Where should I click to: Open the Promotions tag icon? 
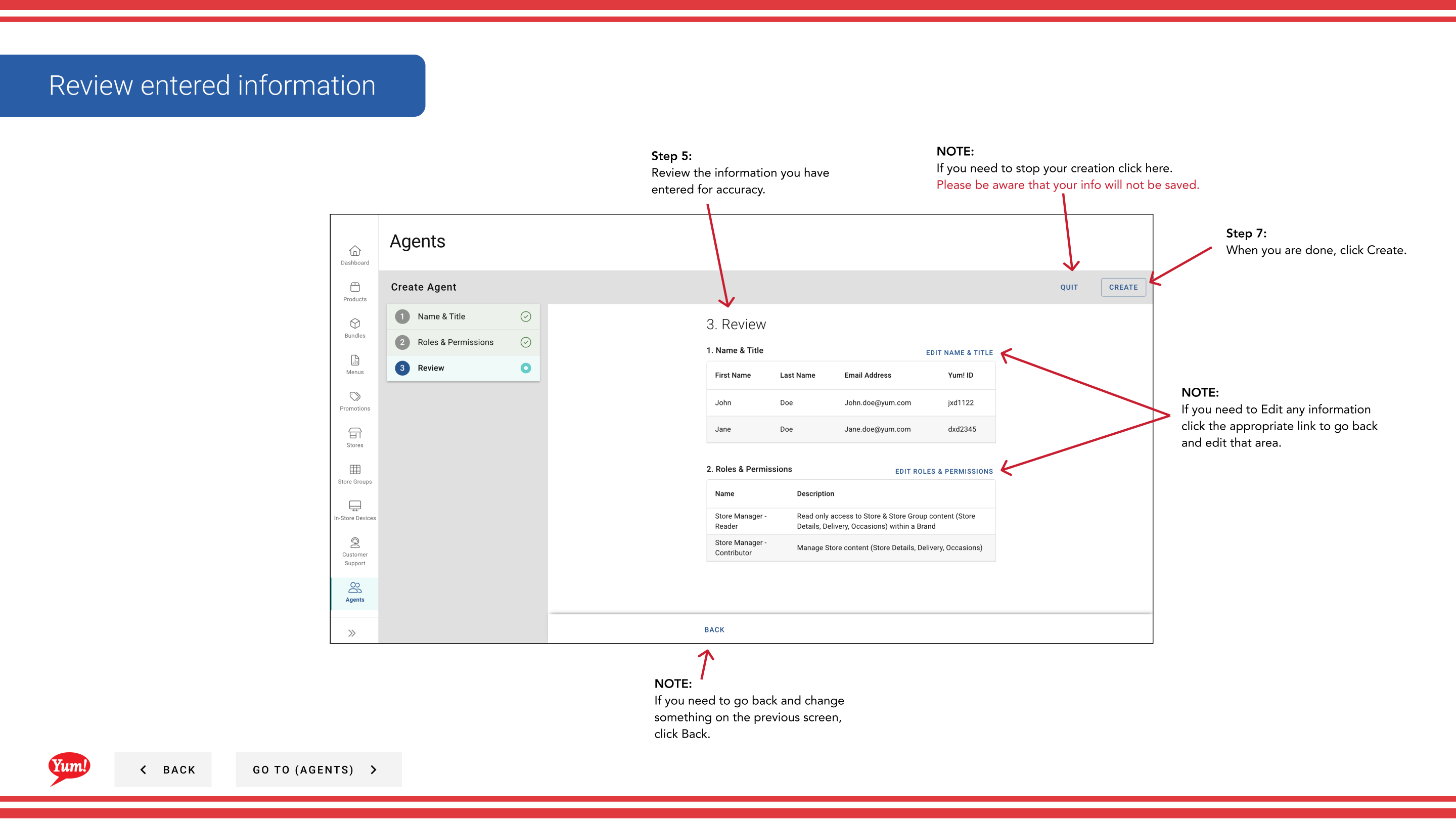click(355, 396)
